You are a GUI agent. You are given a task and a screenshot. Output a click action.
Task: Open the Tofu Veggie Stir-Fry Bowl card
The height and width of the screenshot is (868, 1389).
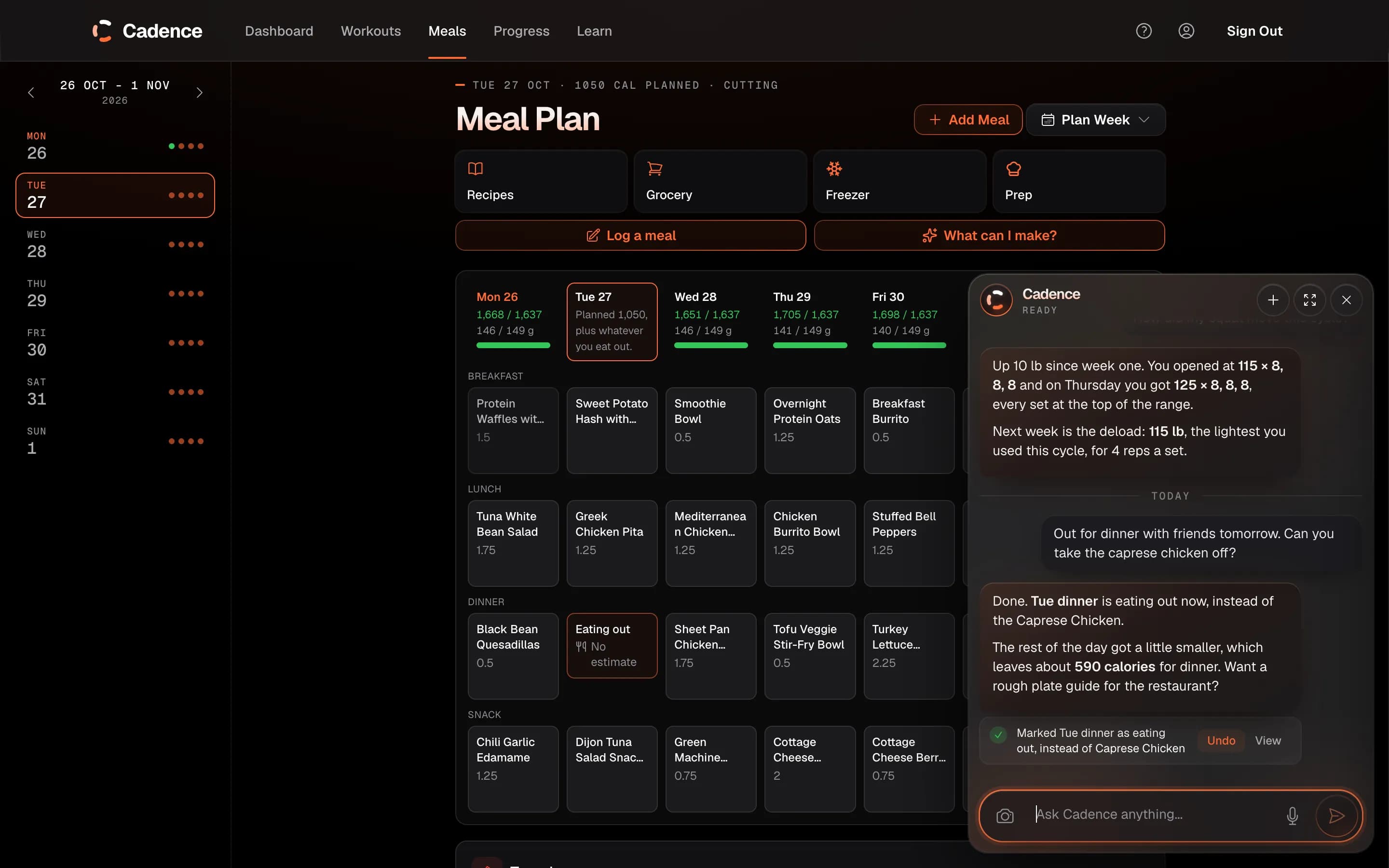pyautogui.click(x=809, y=656)
